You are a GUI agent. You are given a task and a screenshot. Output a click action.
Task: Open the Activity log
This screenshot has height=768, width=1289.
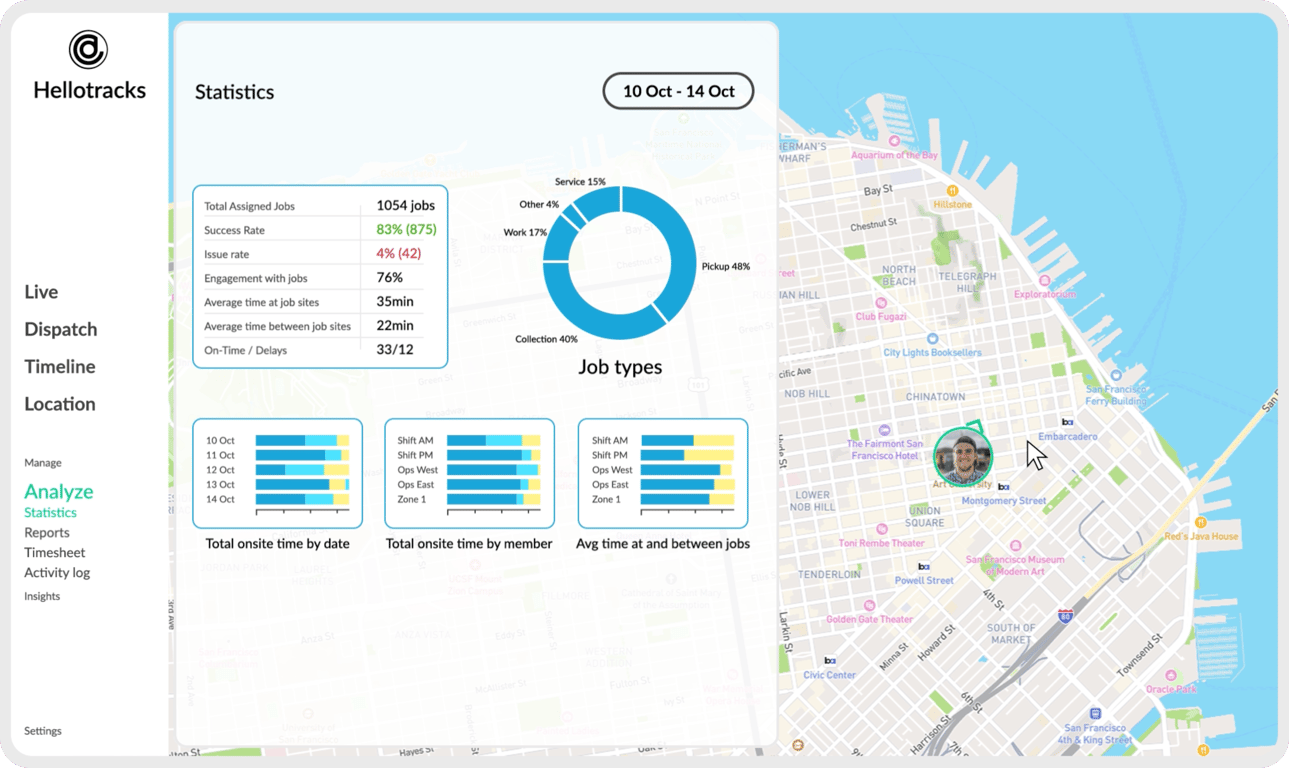57,572
